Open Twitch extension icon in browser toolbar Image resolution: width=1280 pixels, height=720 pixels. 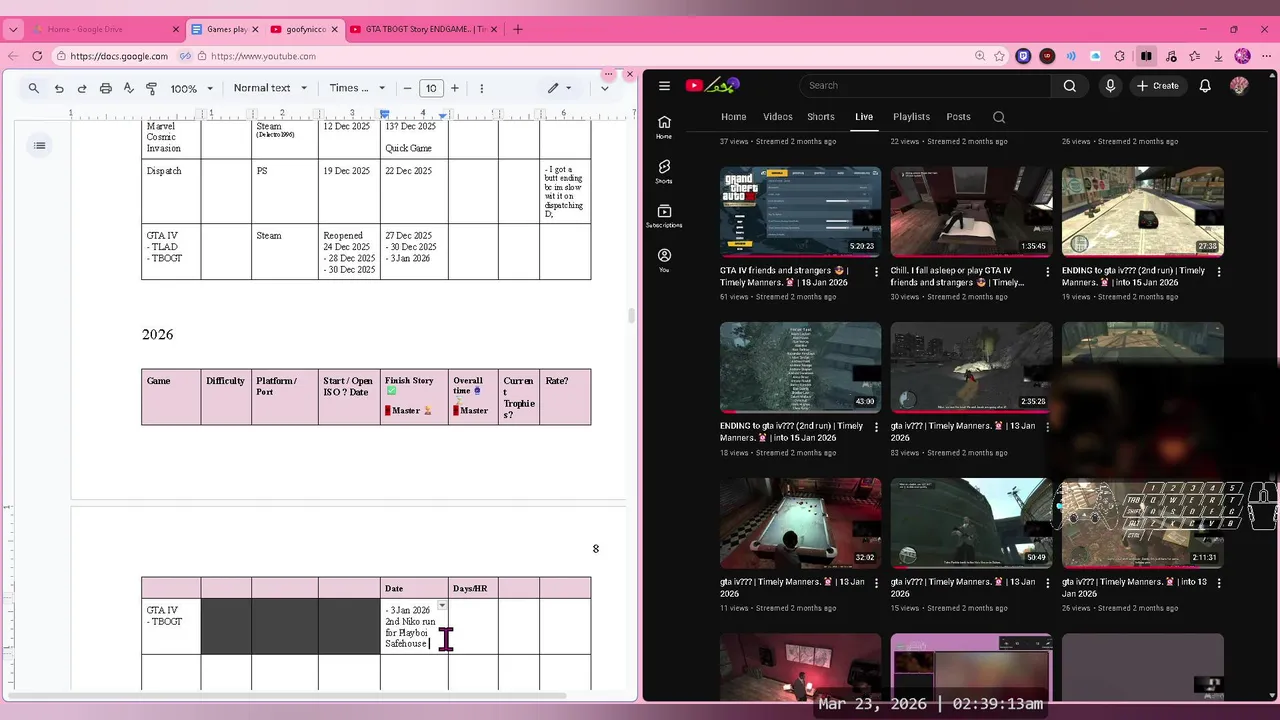pos(1023,56)
